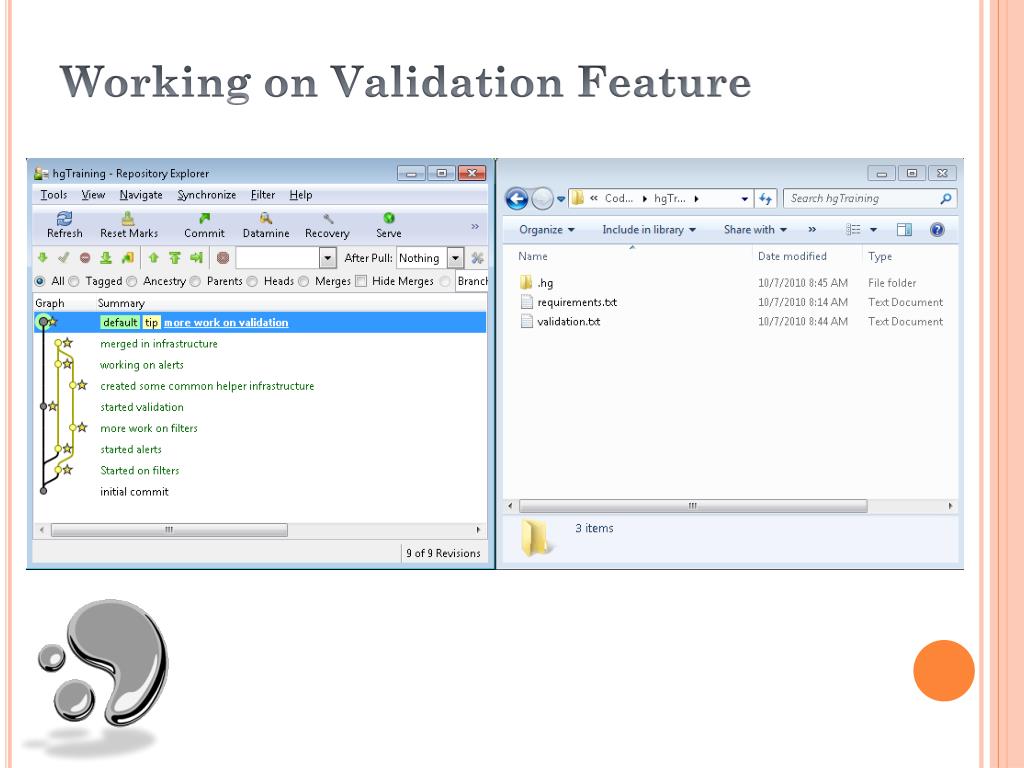Select the 'merged in infrastructure' revision

159,344
